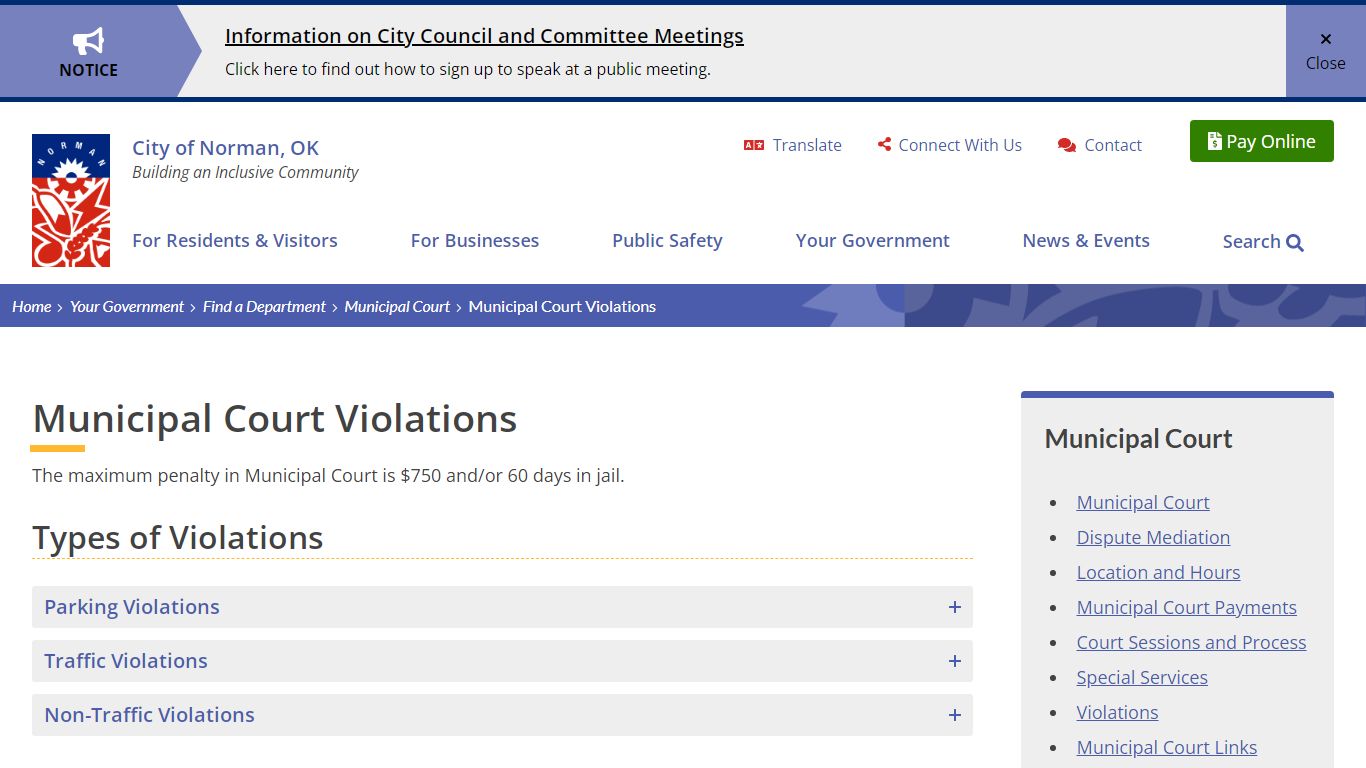Click the plus icon on Parking Violations
Image resolution: width=1366 pixels, height=768 pixels.
(x=955, y=607)
